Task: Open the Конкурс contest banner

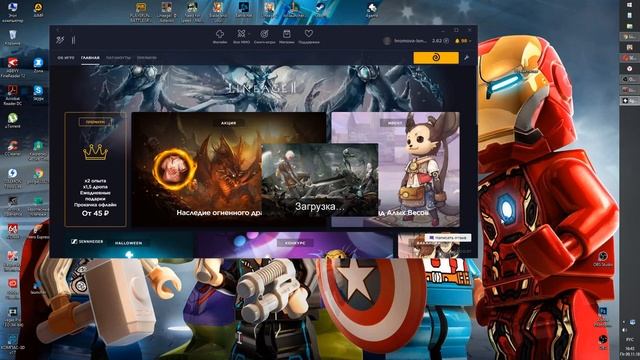Action: pyautogui.click(x=295, y=245)
